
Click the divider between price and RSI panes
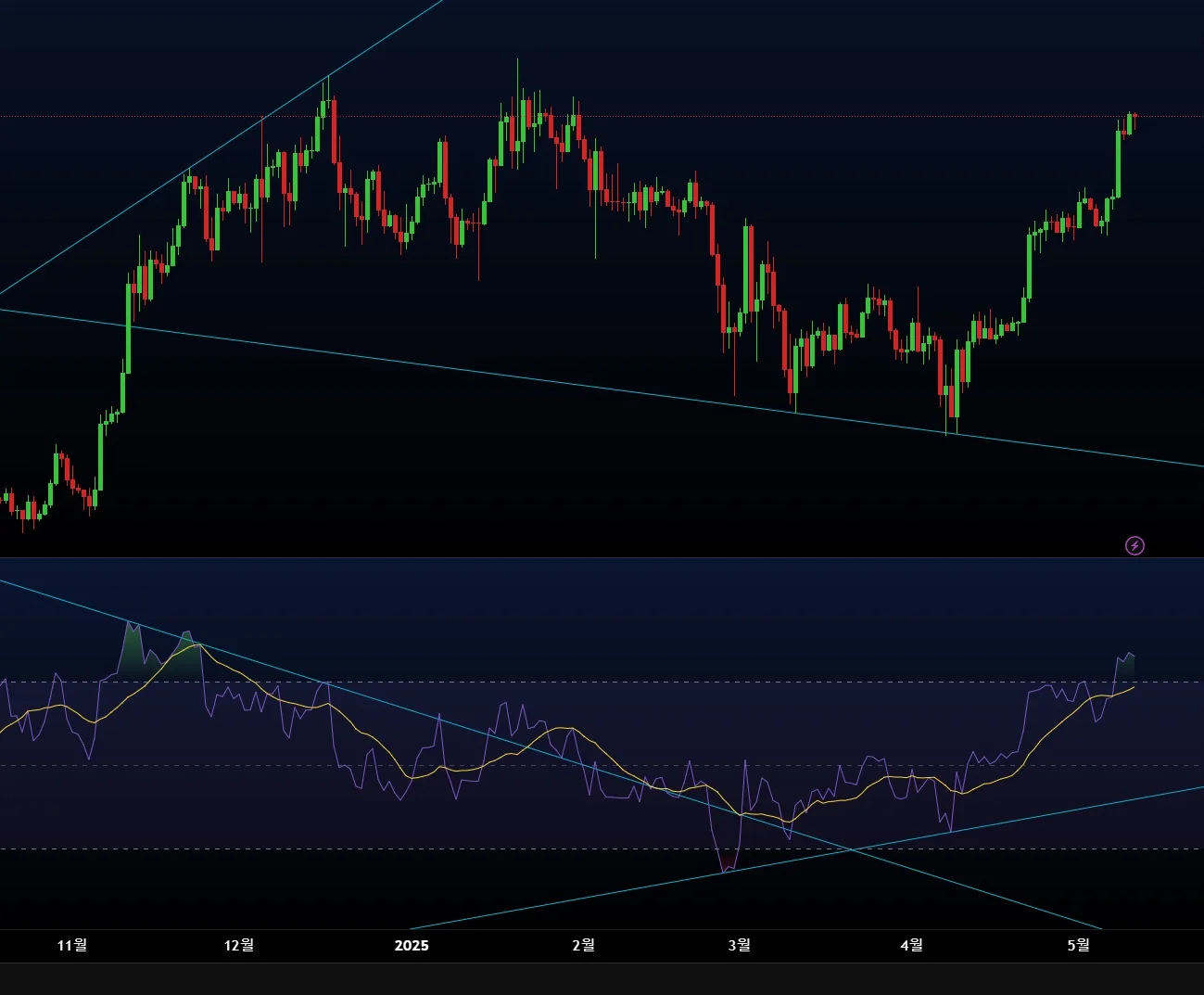[x=602, y=557]
